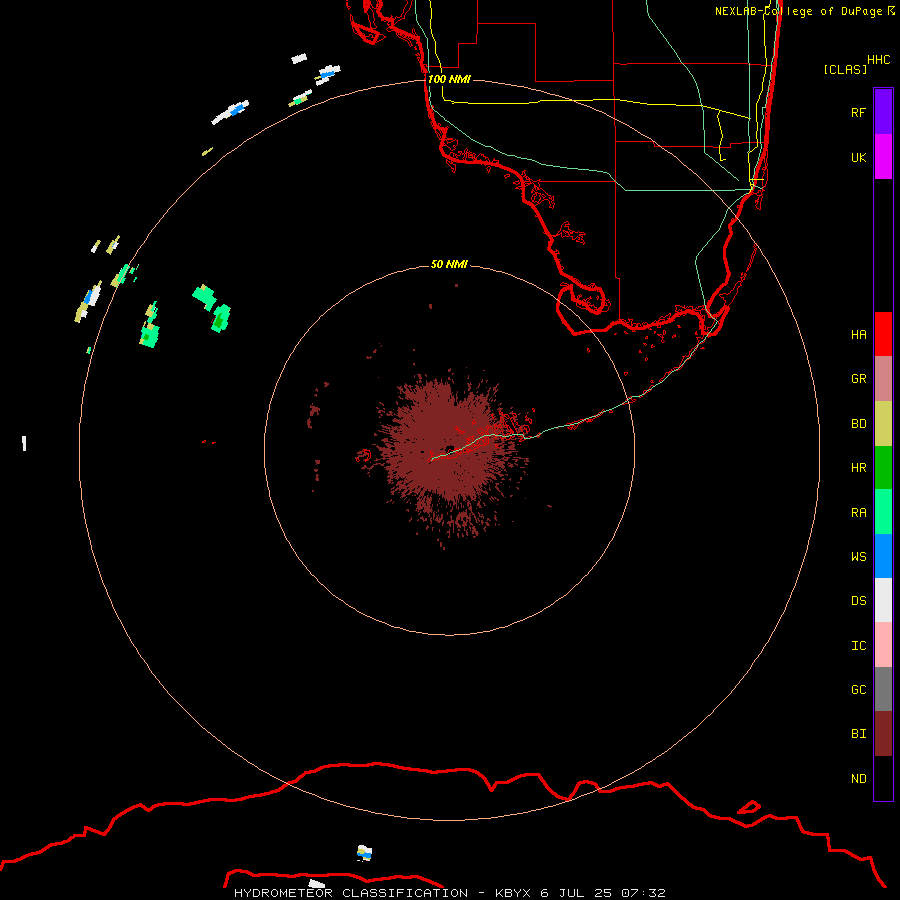900x900 pixels.
Task: Click the [CLAS] legend header
Action: (x=844, y=69)
